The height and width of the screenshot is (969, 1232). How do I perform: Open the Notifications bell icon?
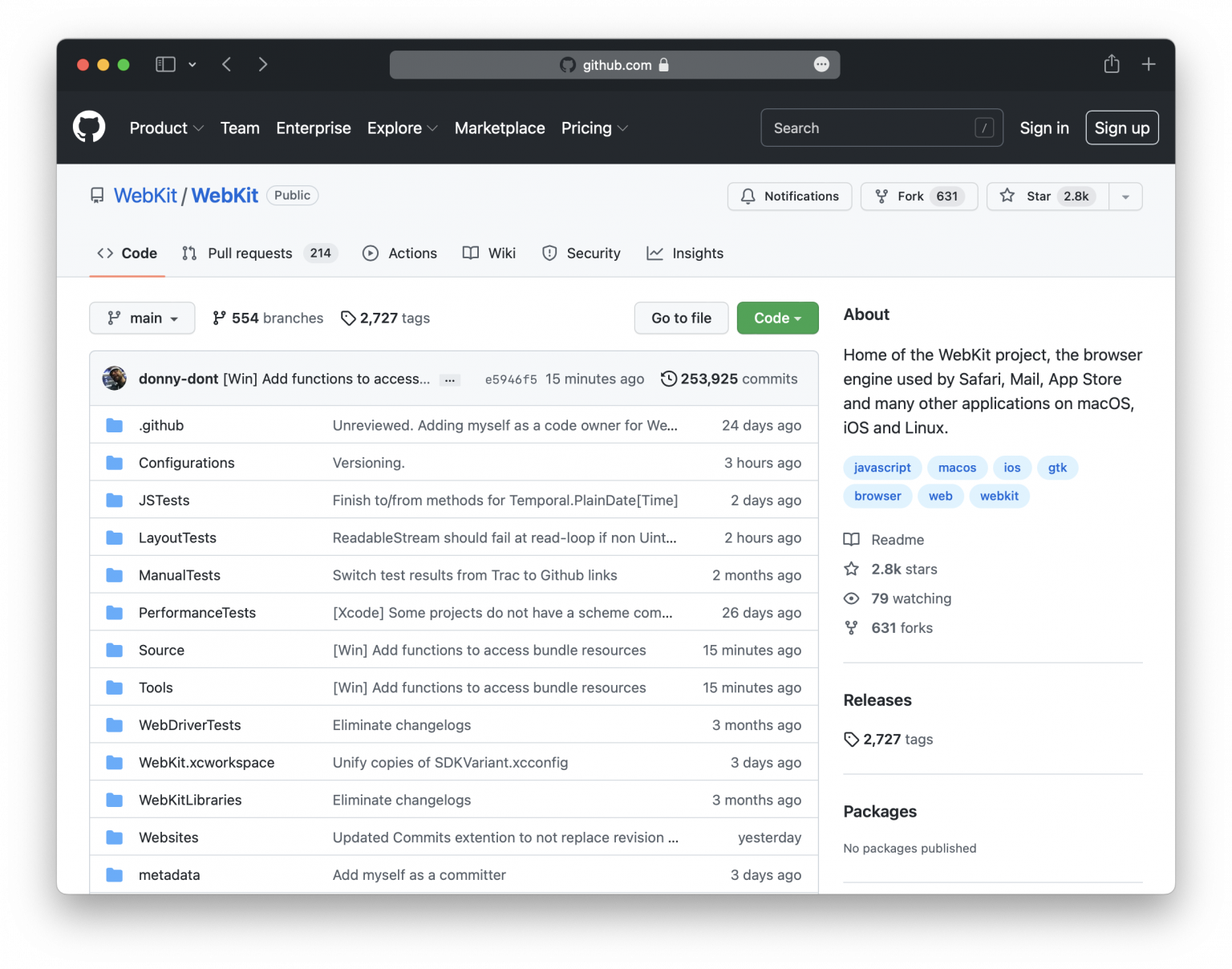click(x=748, y=197)
